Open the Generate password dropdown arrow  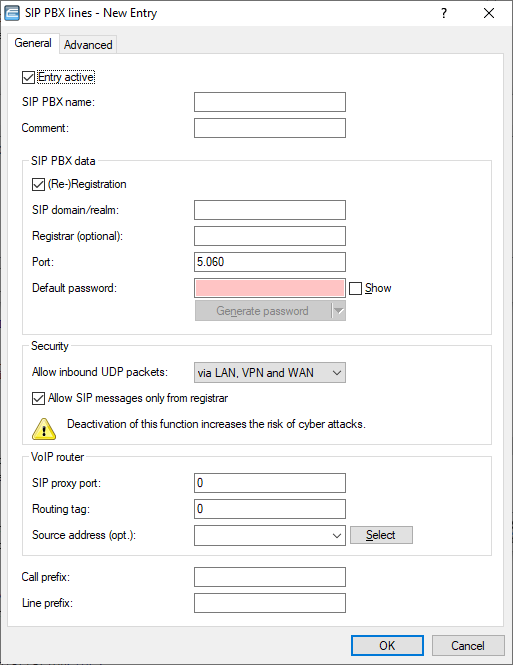(339, 311)
